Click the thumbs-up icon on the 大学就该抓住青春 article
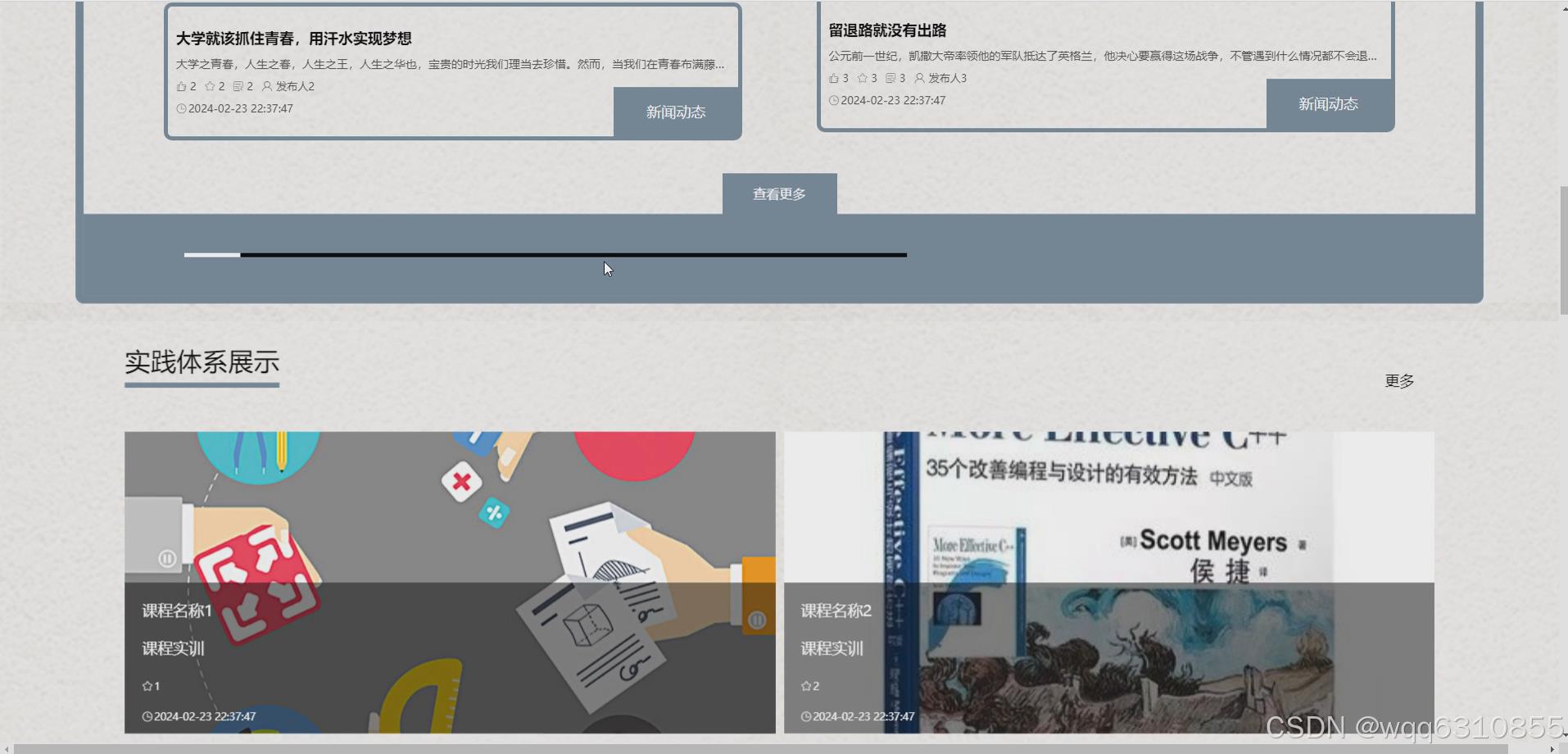Image resolution: width=1568 pixels, height=754 pixels. pyautogui.click(x=181, y=86)
